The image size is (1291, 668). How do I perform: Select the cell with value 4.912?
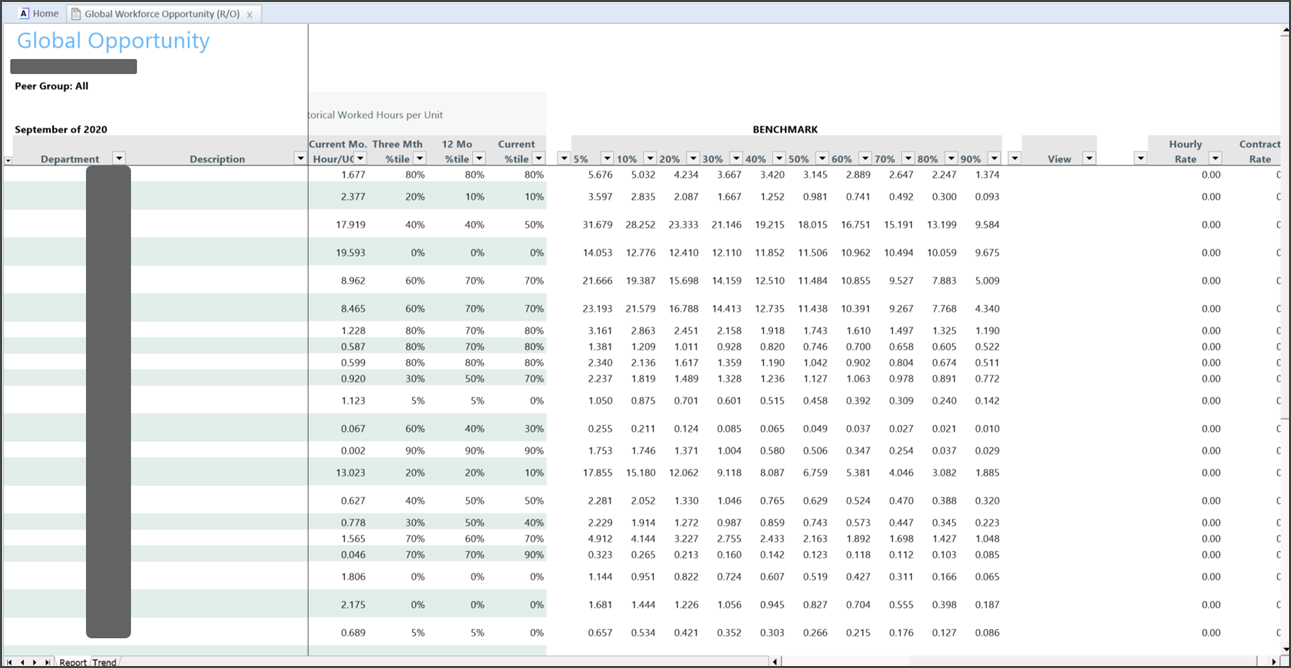coord(600,539)
